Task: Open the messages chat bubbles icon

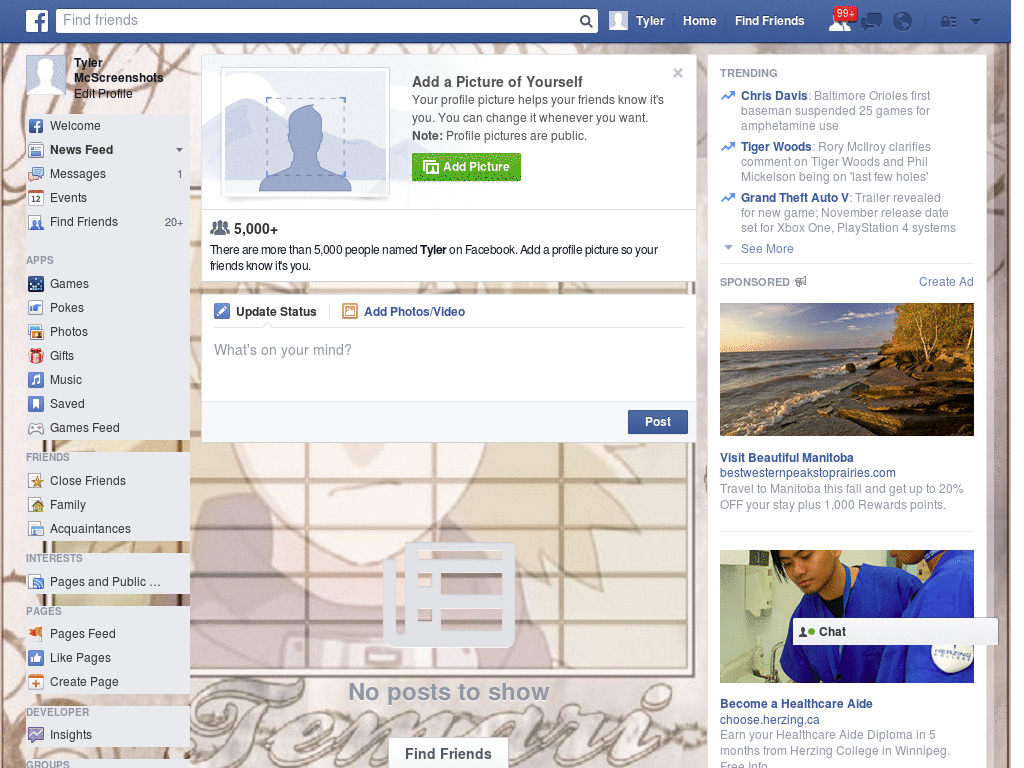Action: coord(871,22)
